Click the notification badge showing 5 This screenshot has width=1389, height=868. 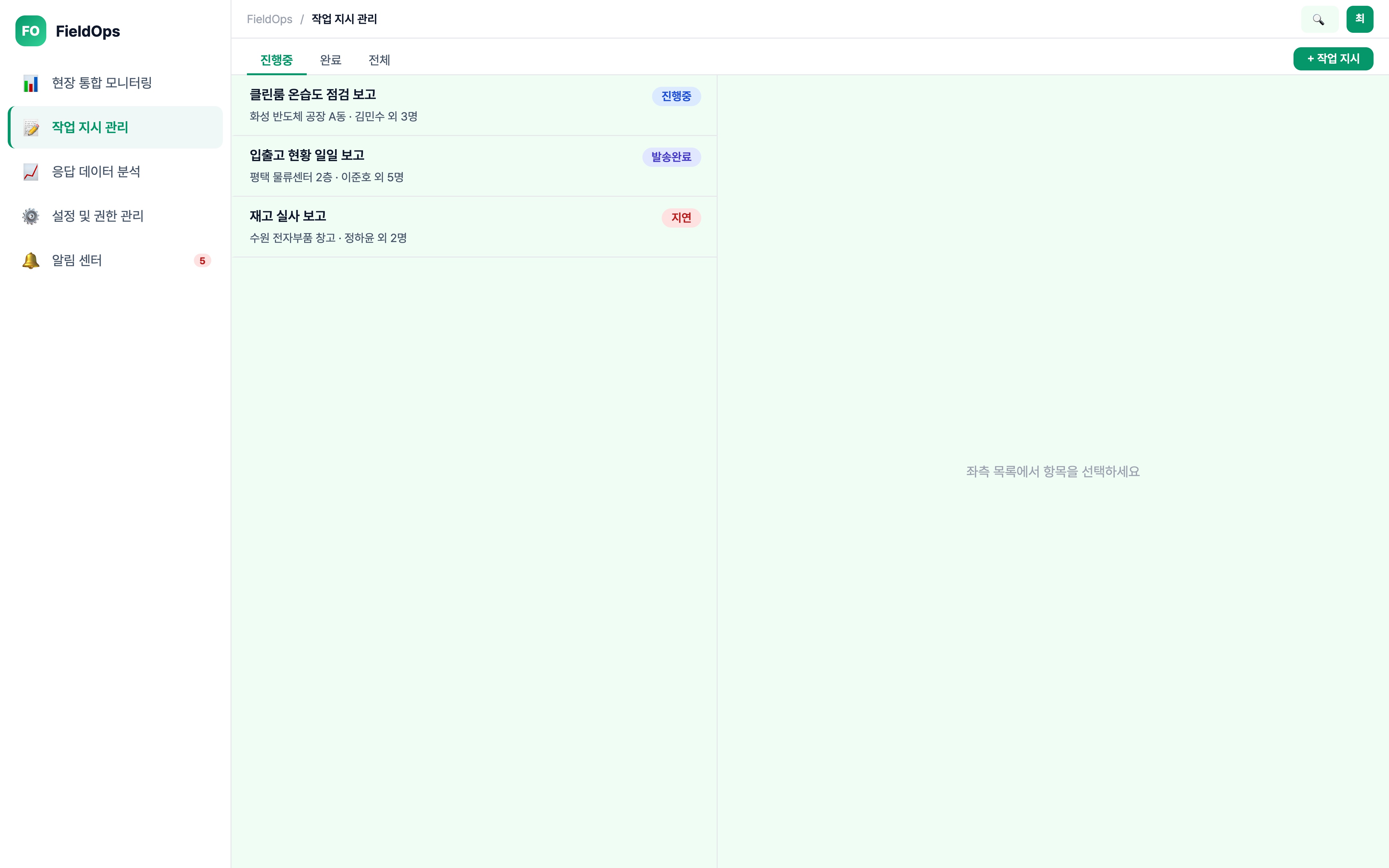pos(202,260)
